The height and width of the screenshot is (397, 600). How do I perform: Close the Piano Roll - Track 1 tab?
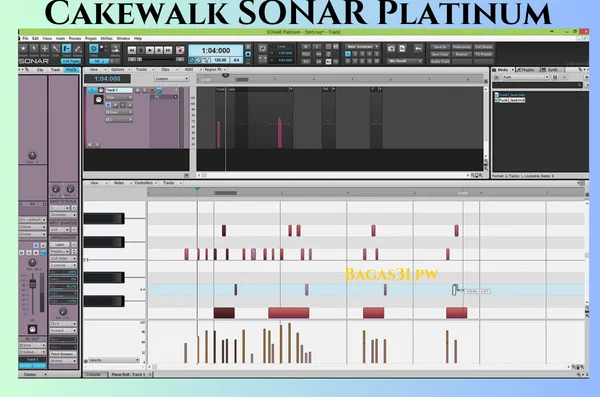click(150, 374)
